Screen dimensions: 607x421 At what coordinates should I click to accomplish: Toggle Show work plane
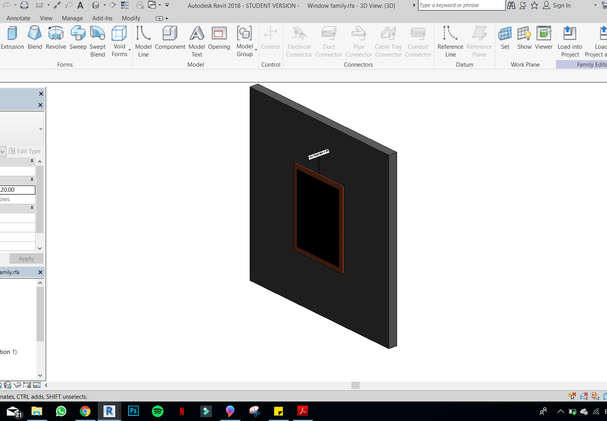coord(524,38)
